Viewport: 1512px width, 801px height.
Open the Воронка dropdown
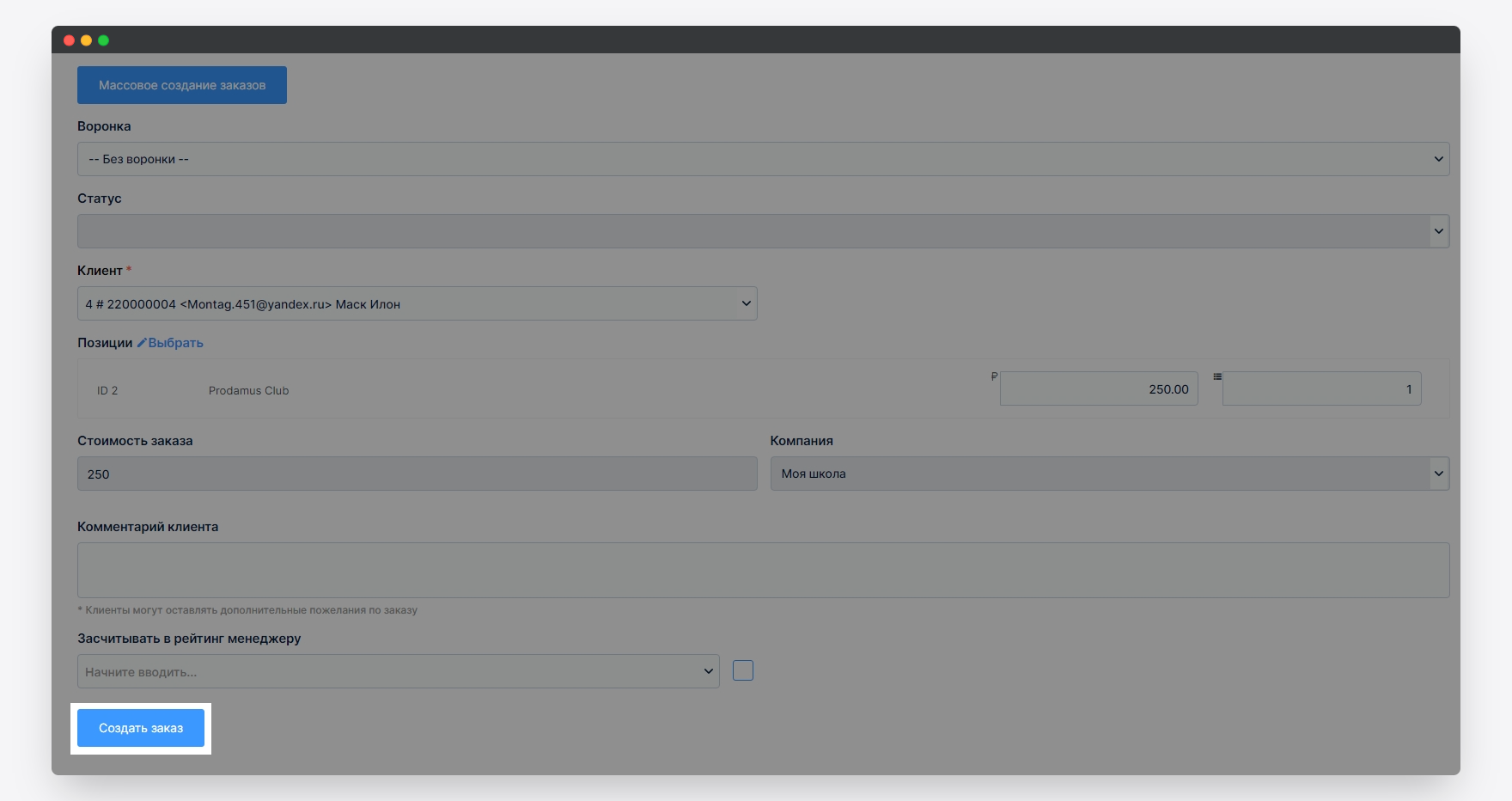pyautogui.click(x=763, y=159)
